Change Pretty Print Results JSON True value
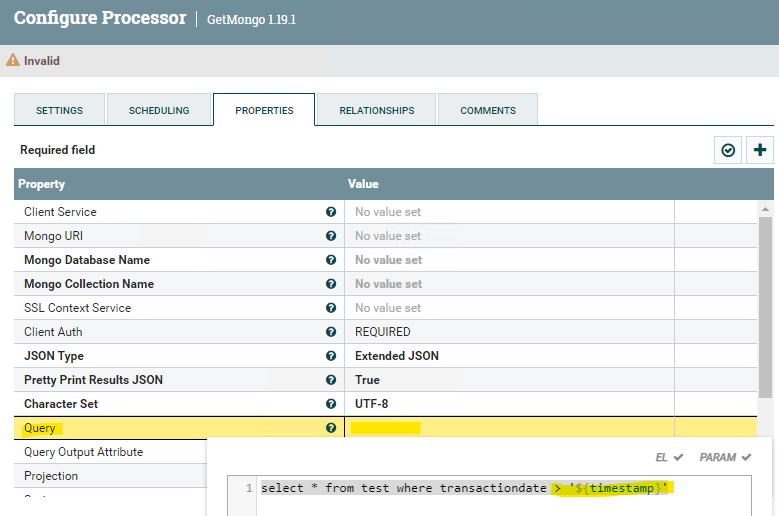The width and height of the screenshot is (779, 516). pyautogui.click(x=508, y=380)
